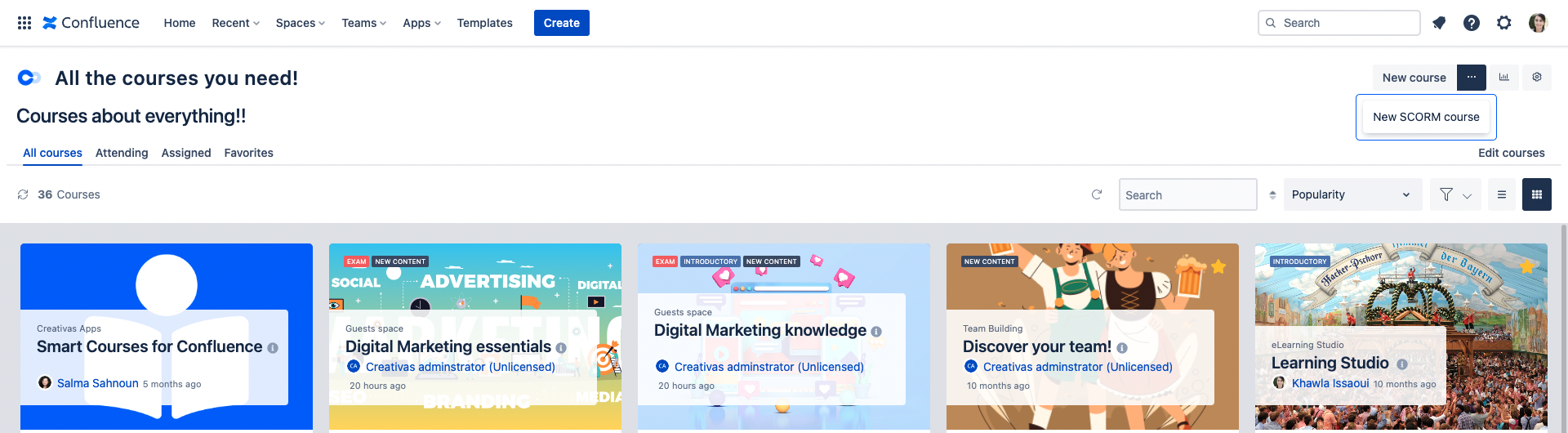Click the course search input field
Image resolution: width=1568 pixels, height=433 pixels.
pyautogui.click(x=1187, y=194)
